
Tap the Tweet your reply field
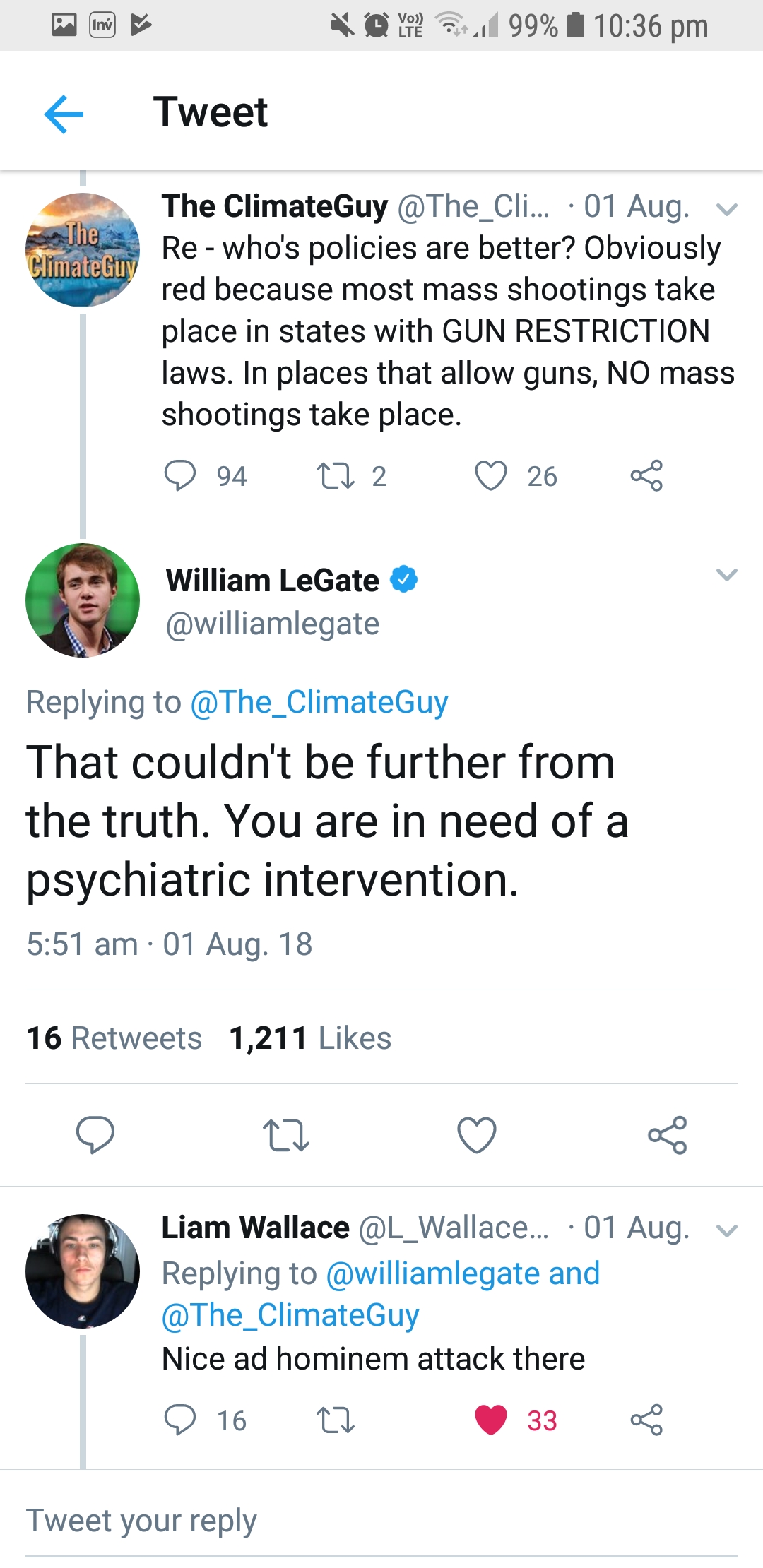[x=381, y=1521]
